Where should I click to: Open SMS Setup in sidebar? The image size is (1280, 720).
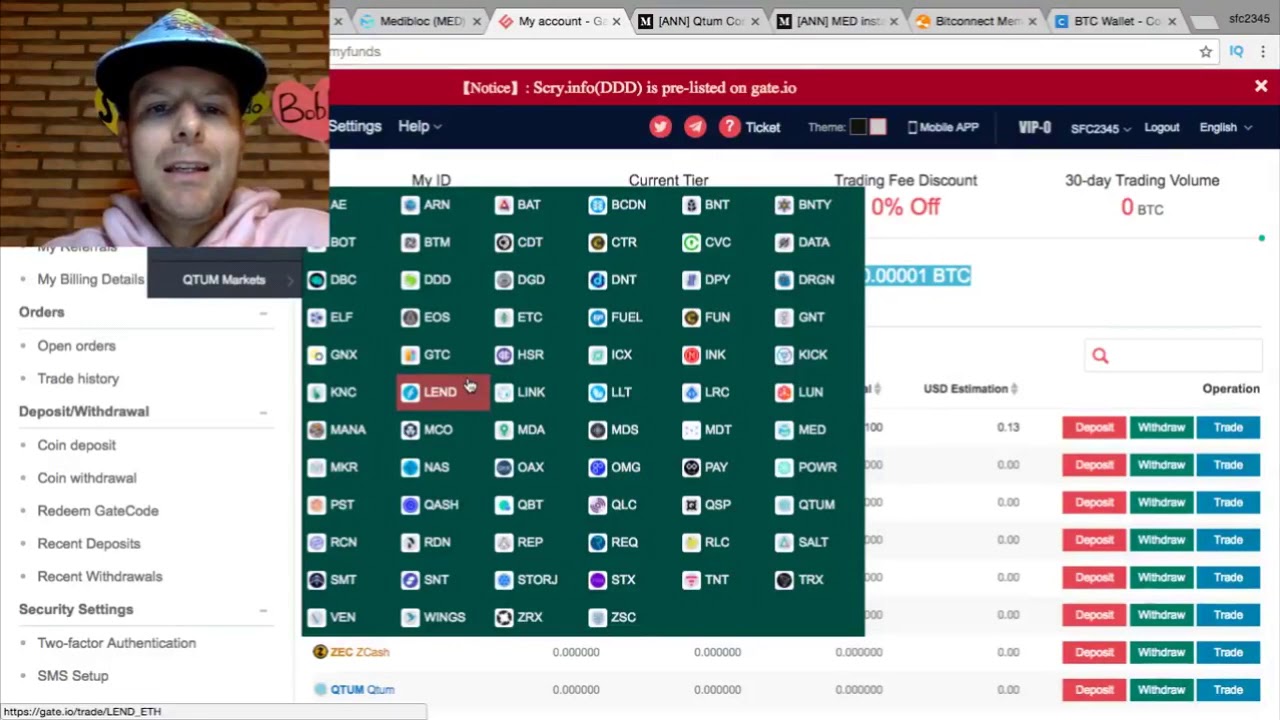pos(73,676)
